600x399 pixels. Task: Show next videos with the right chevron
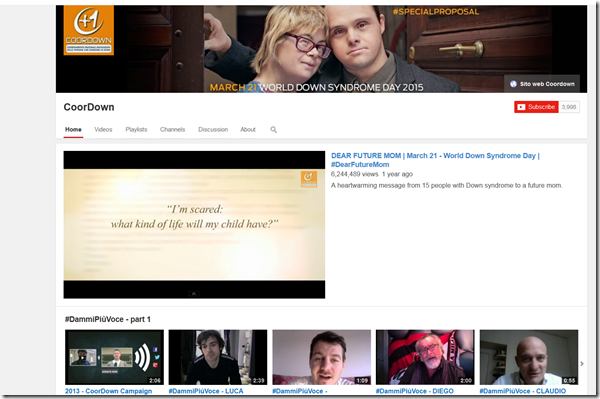click(582, 363)
